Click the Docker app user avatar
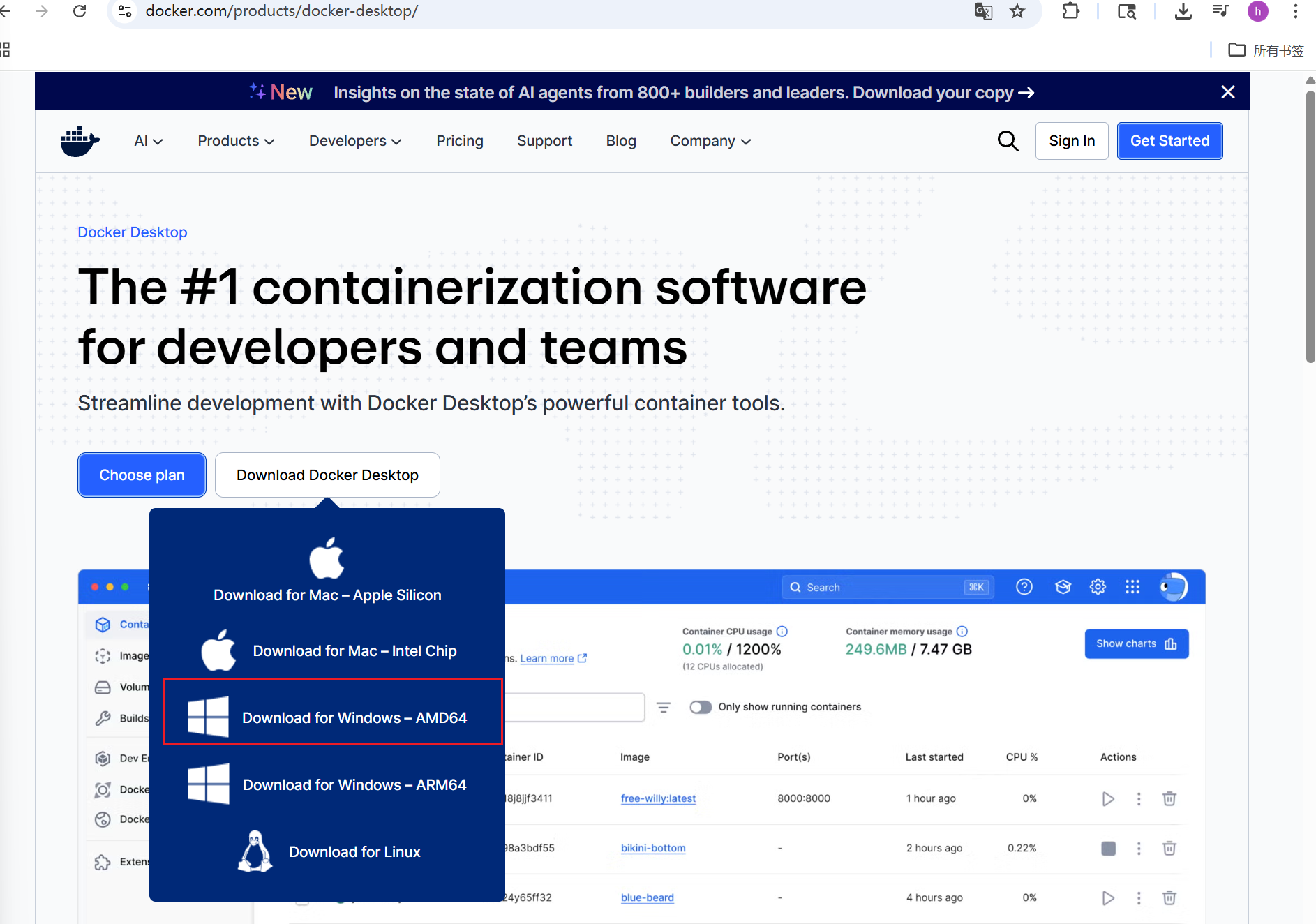Image resolution: width=1316 pixels, height=924 pixels. tap(1174, 587)
